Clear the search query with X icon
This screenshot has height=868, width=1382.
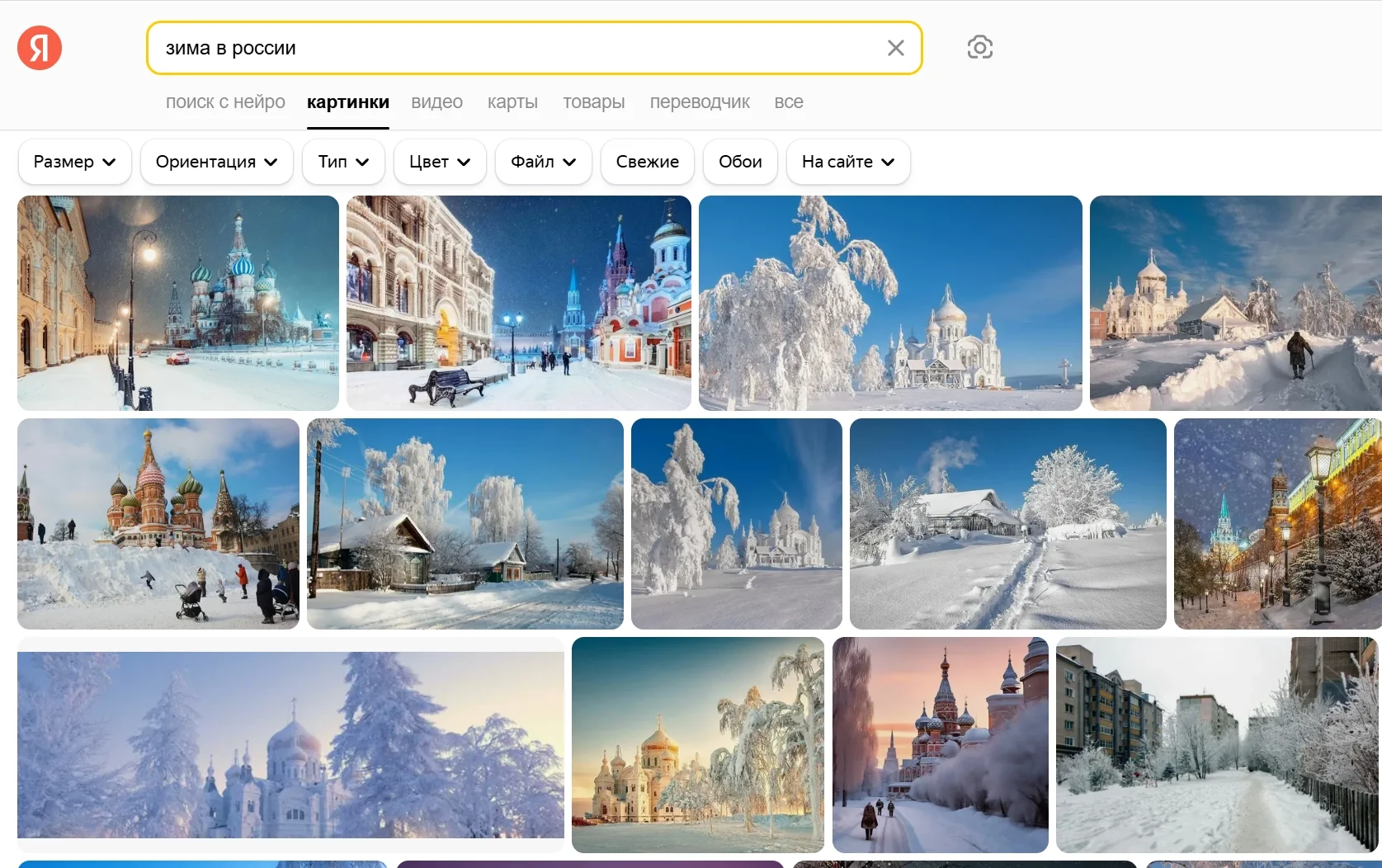pos(895,48)
